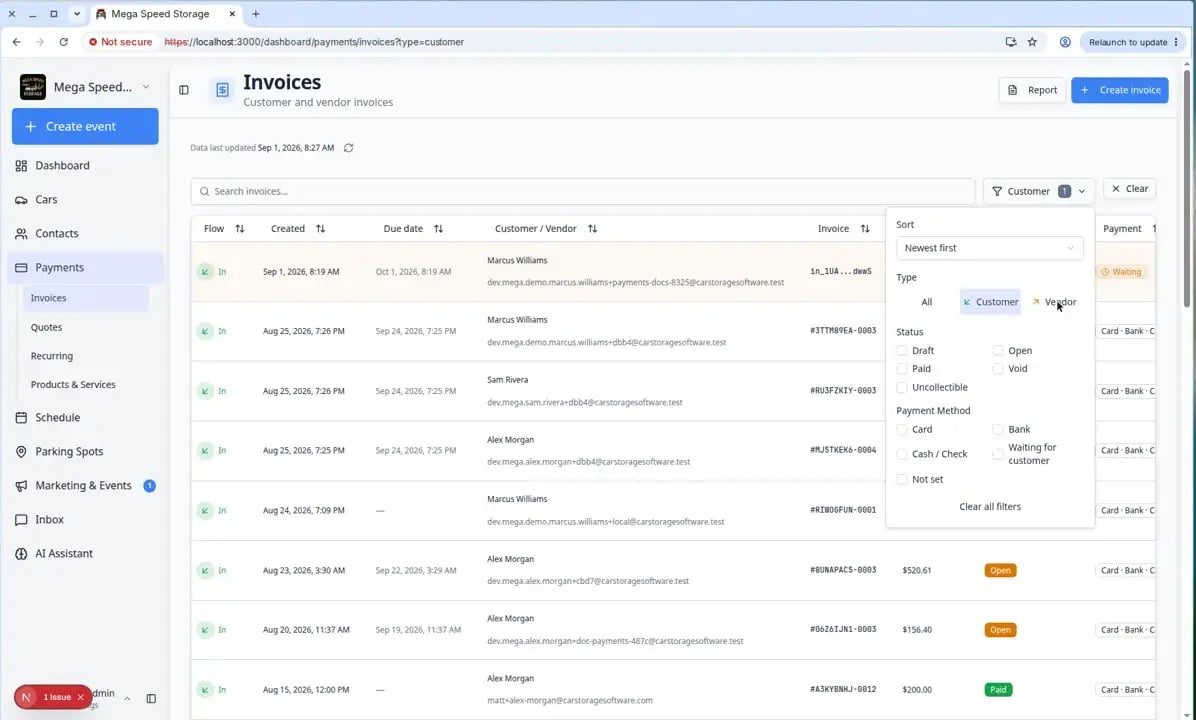Image resolution: width=1196 pixels, height=720 pixels.
Task: Sort by Due date column arrows
Action: (x=439, y=229)
